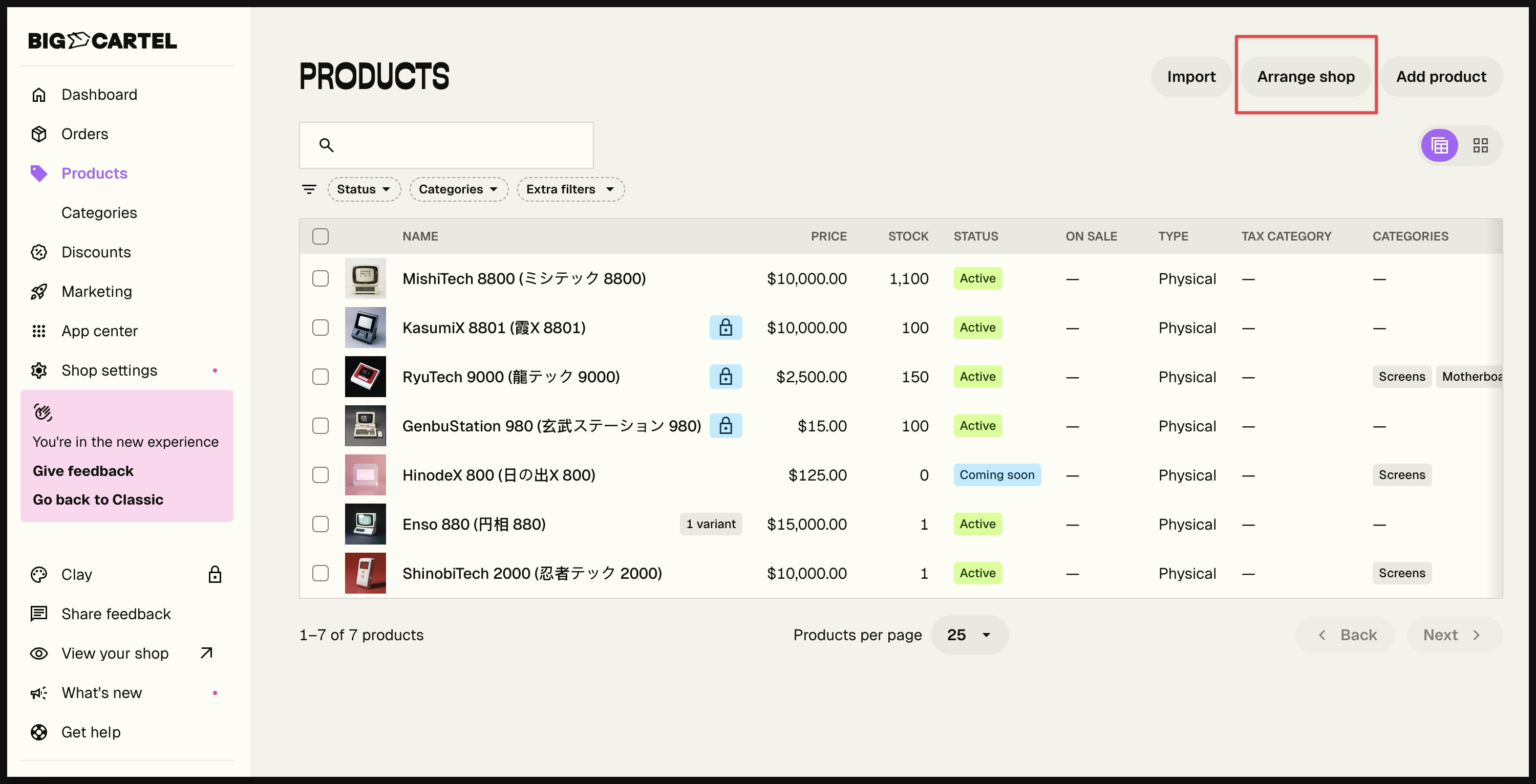The height and width of the screenshot is (784, 1536).
Task: Click the Clay theme lock icon
Action: click(x=215, y=574)
